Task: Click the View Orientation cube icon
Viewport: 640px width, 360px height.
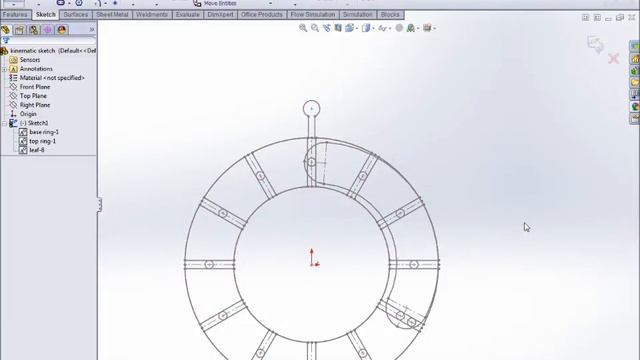Action: click(349, 28)
